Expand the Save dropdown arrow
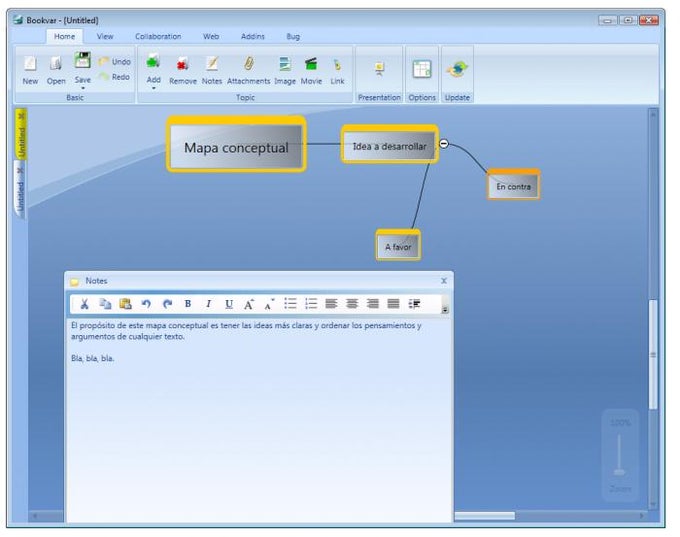The height and width of the screenshot is (537, 680). (x=82, y=88)
